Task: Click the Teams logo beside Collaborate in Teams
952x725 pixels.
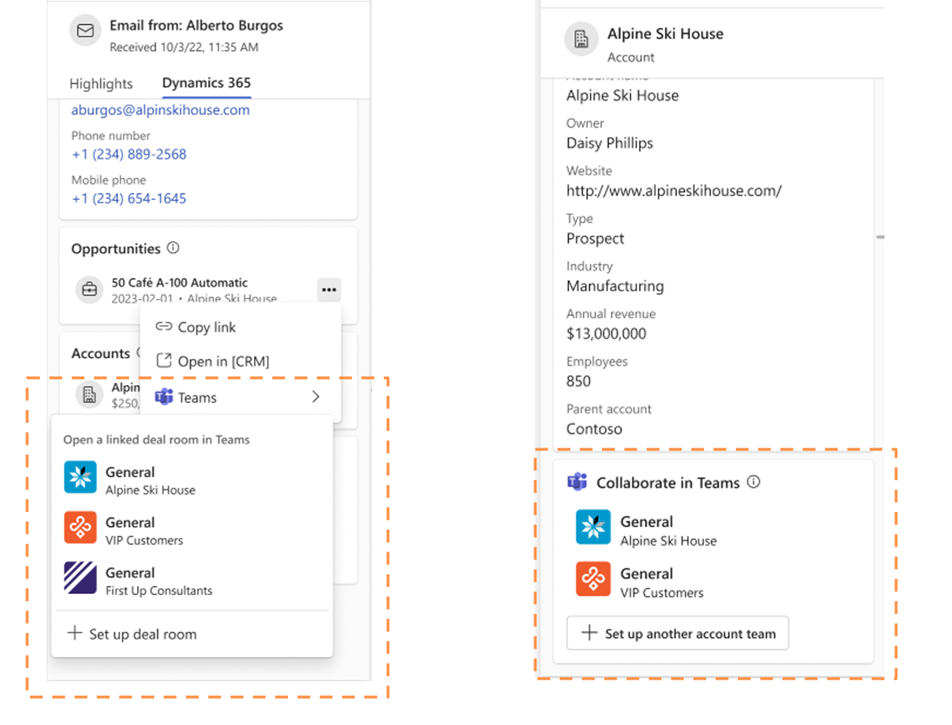Action: [577, 482]
